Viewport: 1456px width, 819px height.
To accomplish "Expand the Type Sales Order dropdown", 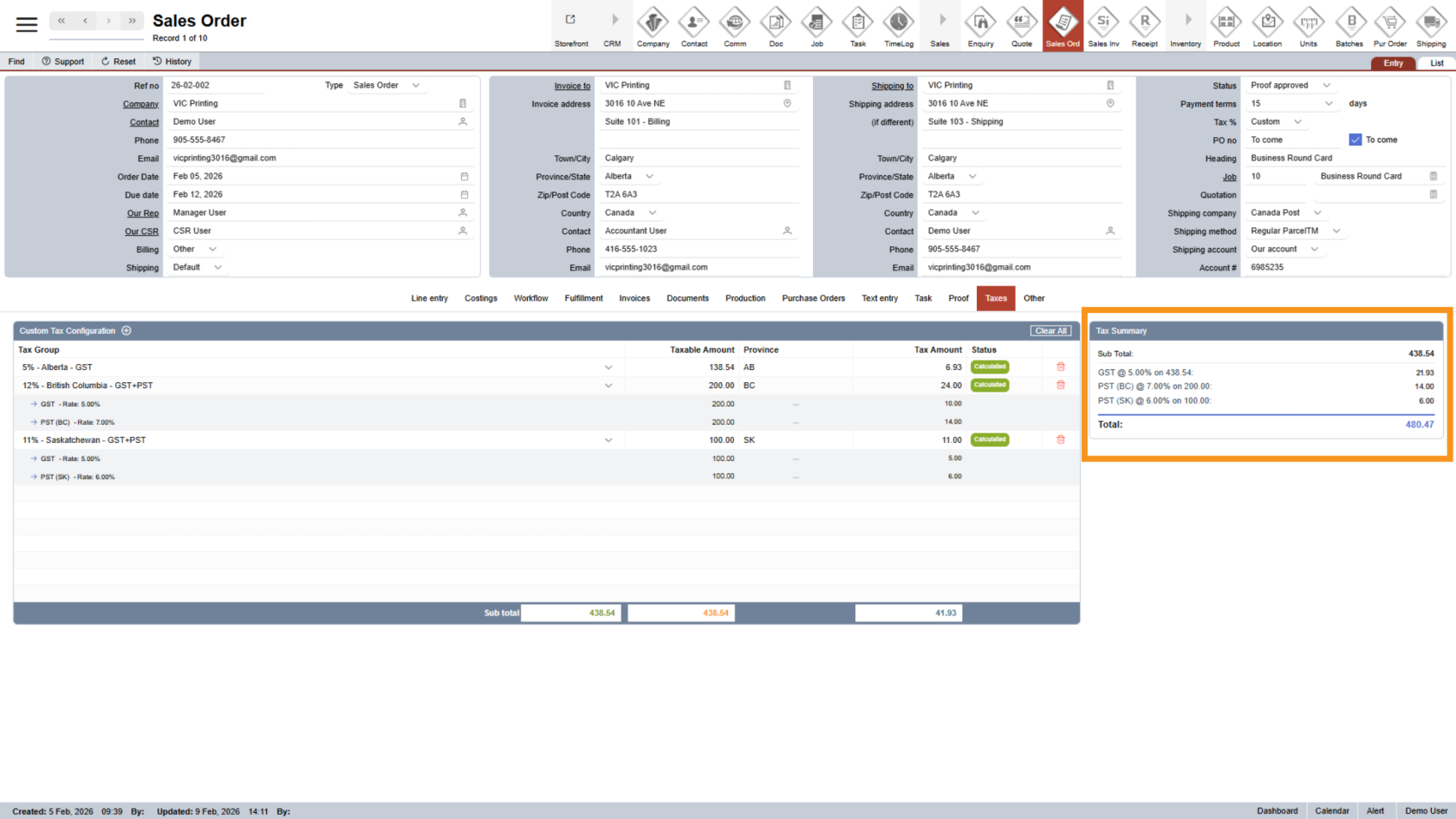I will pos(416,85).
